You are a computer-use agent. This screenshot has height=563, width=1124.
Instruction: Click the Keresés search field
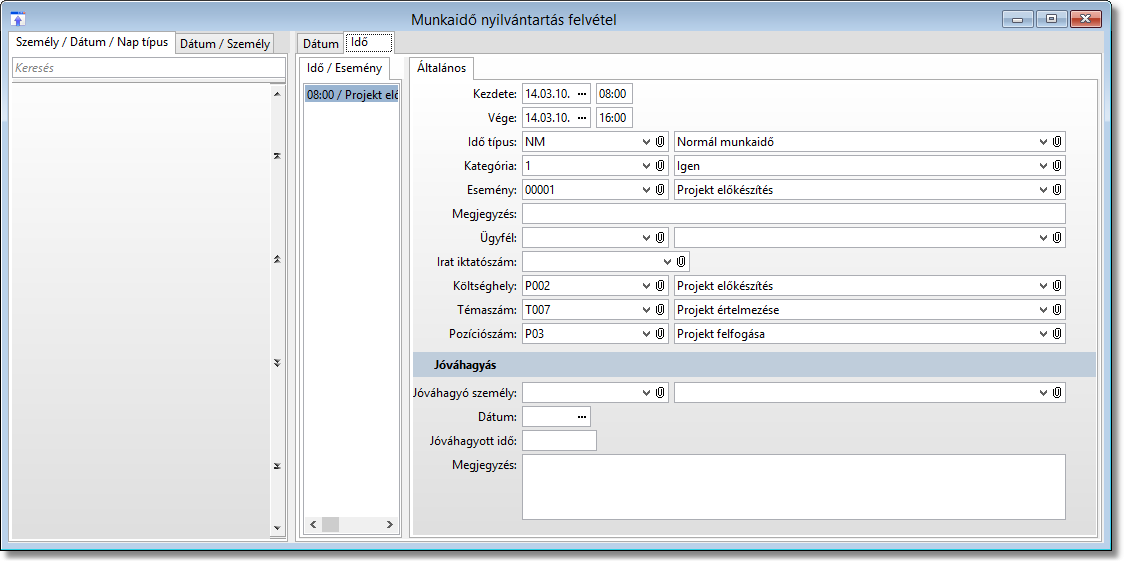[x=148, y=68]
